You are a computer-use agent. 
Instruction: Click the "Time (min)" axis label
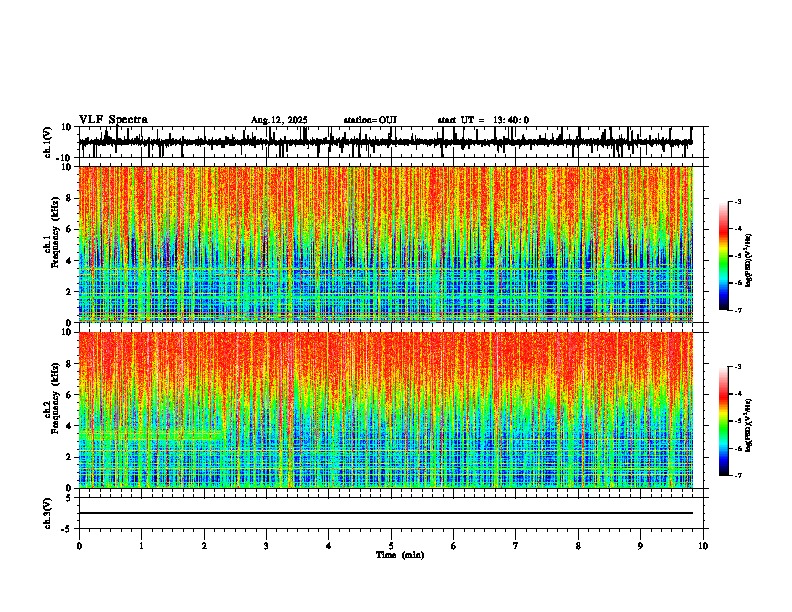pos(400,555)
